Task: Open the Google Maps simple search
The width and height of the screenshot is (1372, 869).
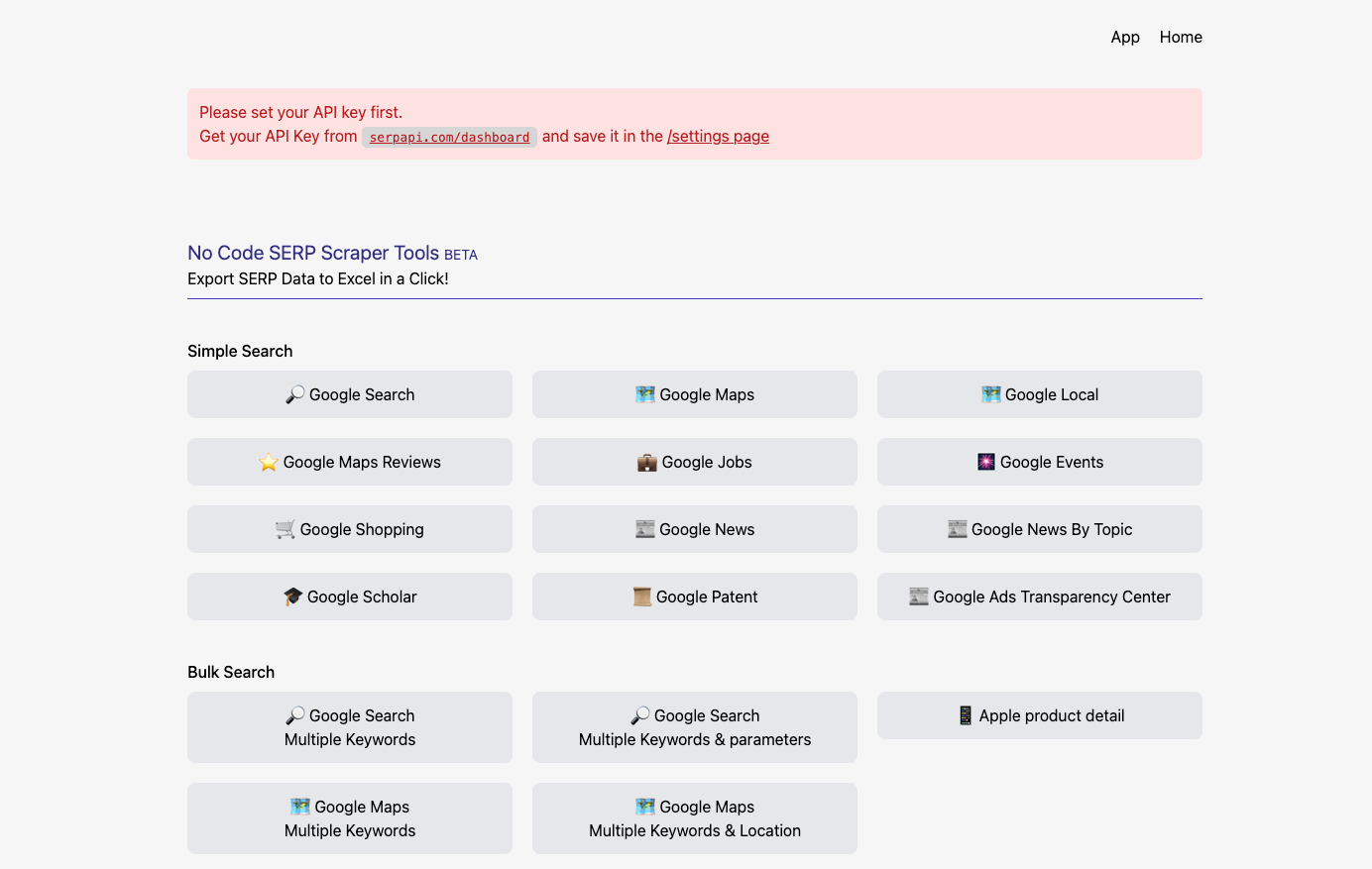Action: (x=695, y=394)
